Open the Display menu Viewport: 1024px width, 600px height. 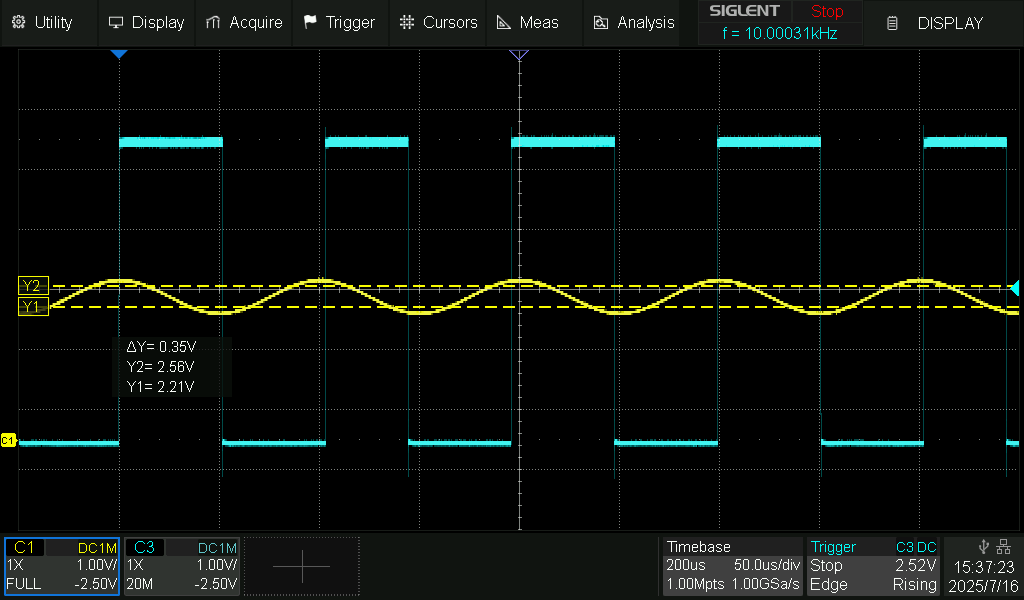click(147, 22)
